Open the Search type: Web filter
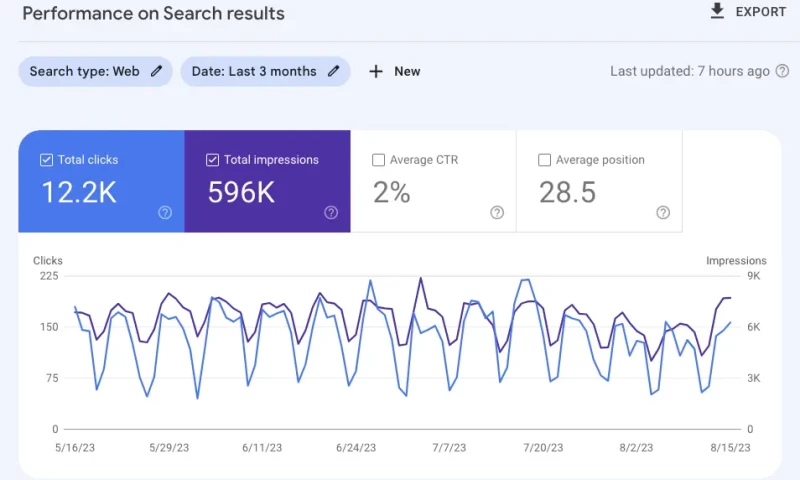 point(85,71)
